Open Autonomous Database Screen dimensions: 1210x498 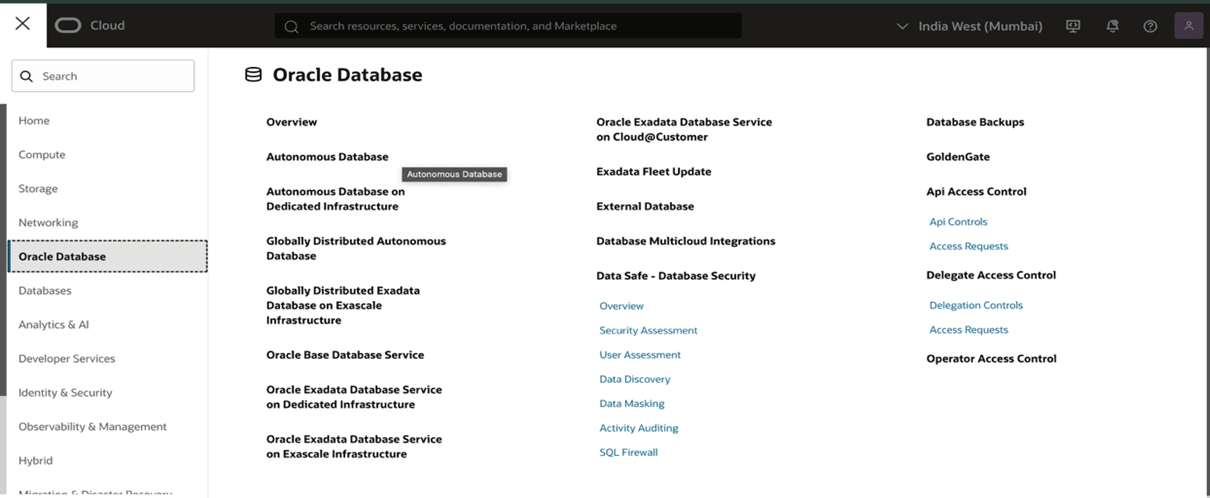(327, 157)
